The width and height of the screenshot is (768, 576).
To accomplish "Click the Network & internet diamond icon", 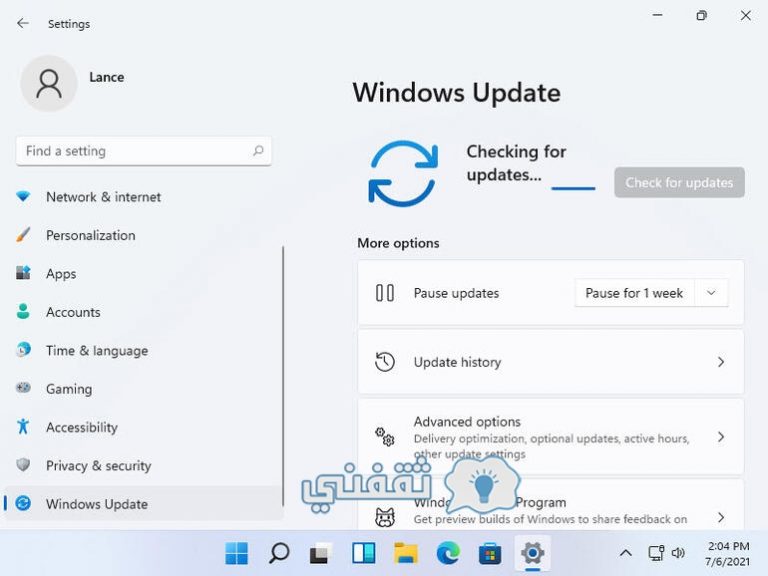I will tap(23, 196).
